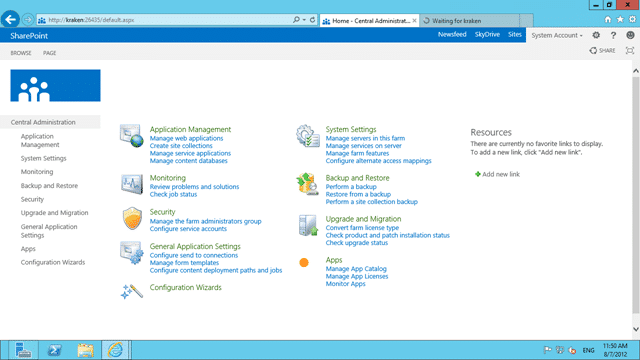Click the System Settings gear checklist icon
The image size is (640, 360).
point(308,136)
